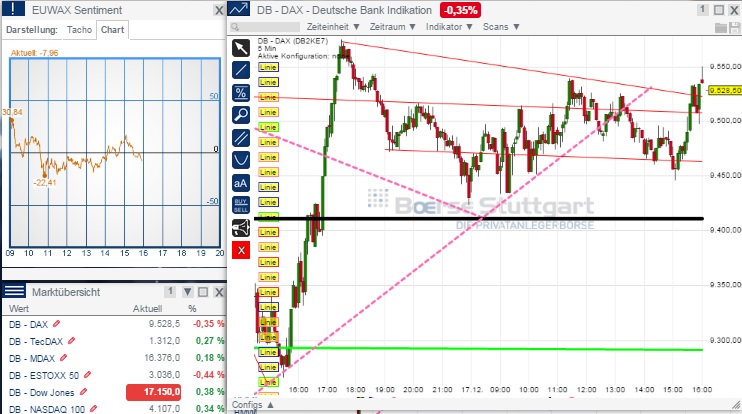Click the thick black horizontal line on chart

[x=500, y=218]
